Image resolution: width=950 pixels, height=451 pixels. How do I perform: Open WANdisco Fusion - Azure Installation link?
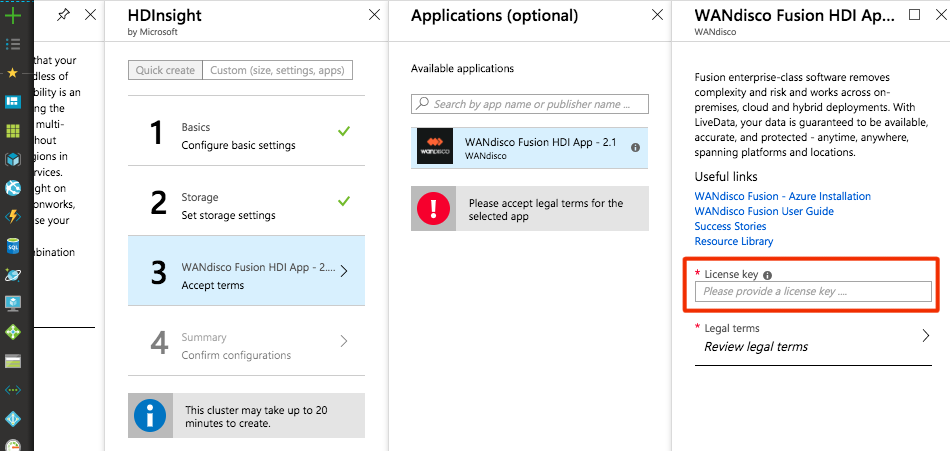point(783,196)
